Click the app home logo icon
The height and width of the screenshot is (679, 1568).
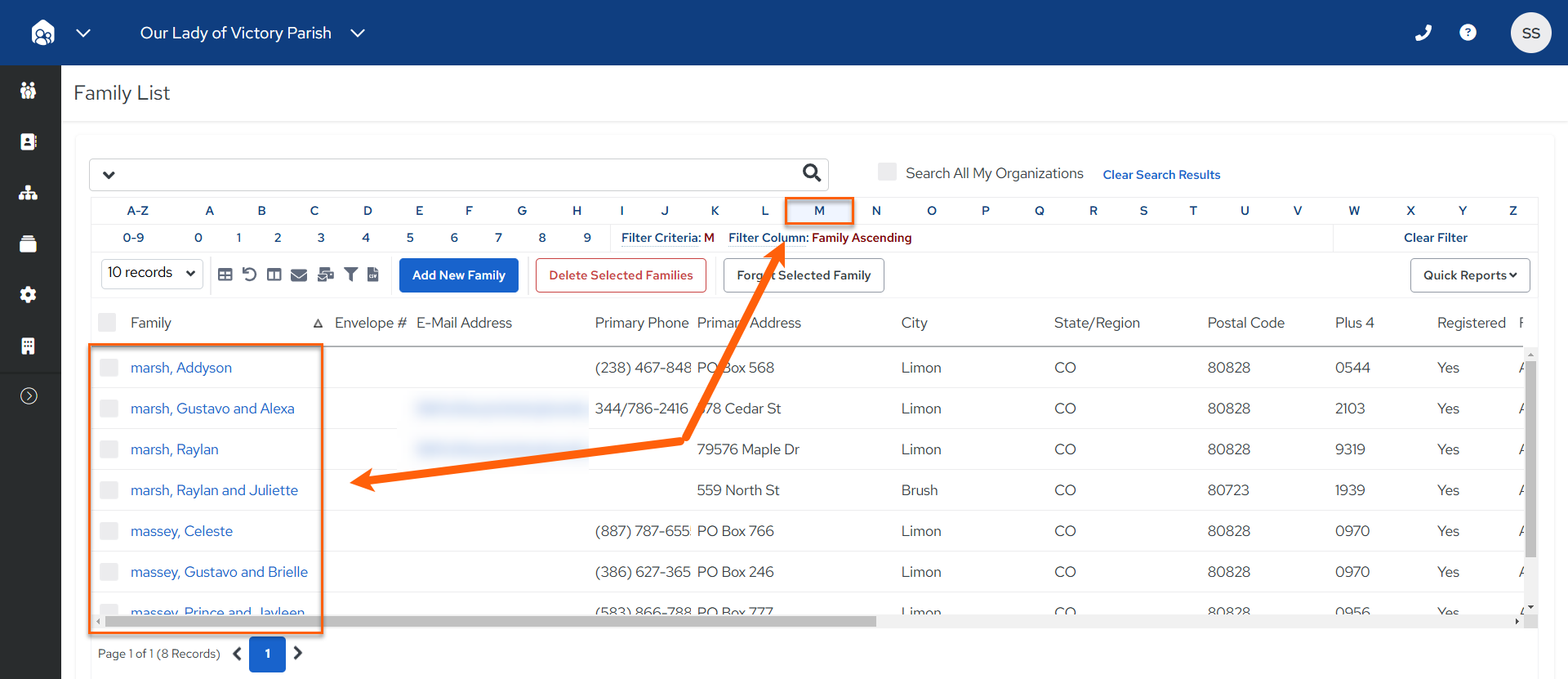(42, 33)
